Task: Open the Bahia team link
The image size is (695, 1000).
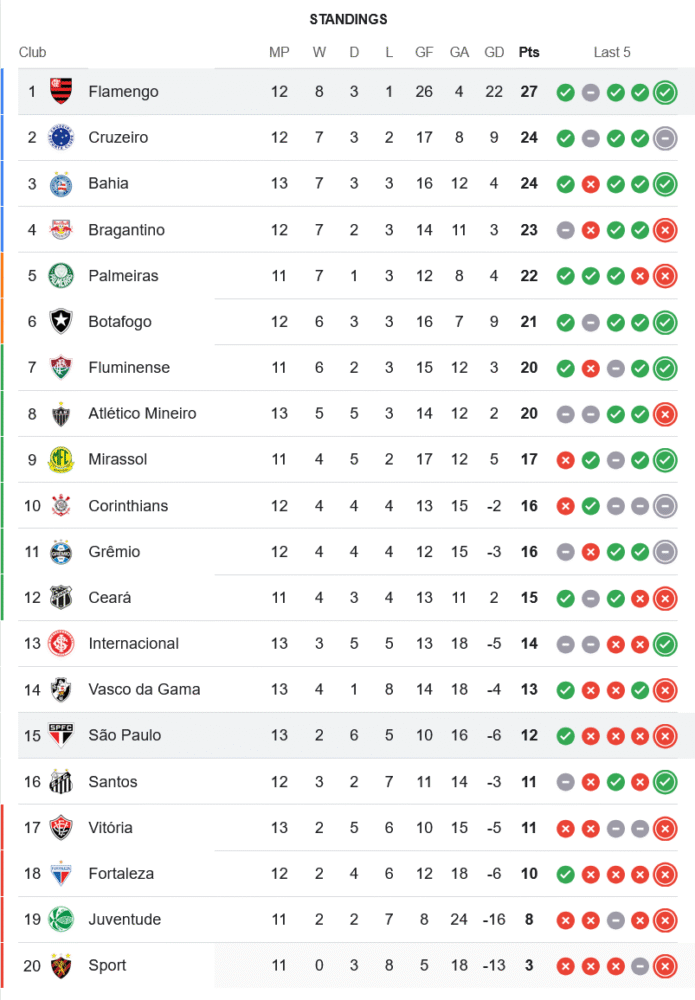Action: [108, 184]
